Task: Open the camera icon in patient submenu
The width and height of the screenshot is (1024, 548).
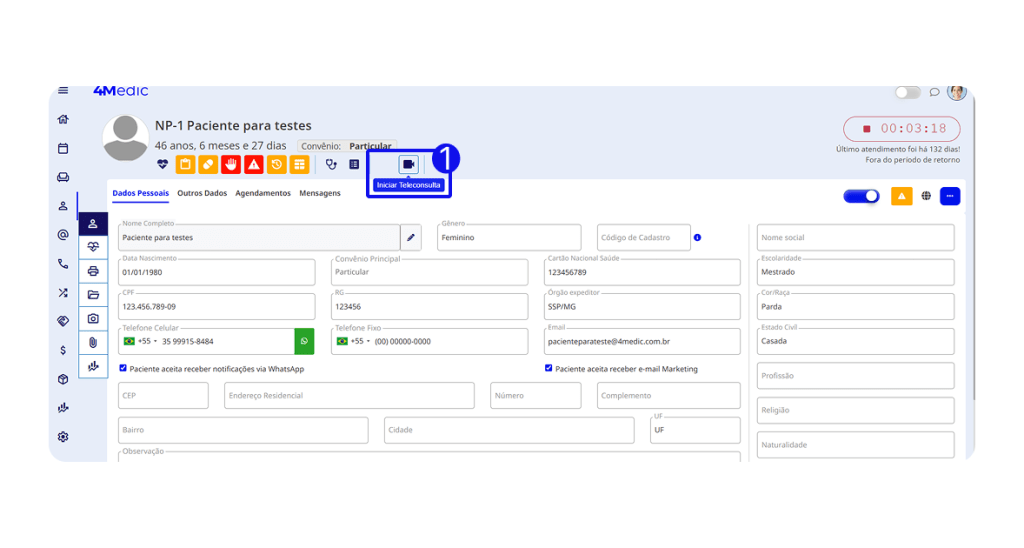Action: (x=93, y=318)
